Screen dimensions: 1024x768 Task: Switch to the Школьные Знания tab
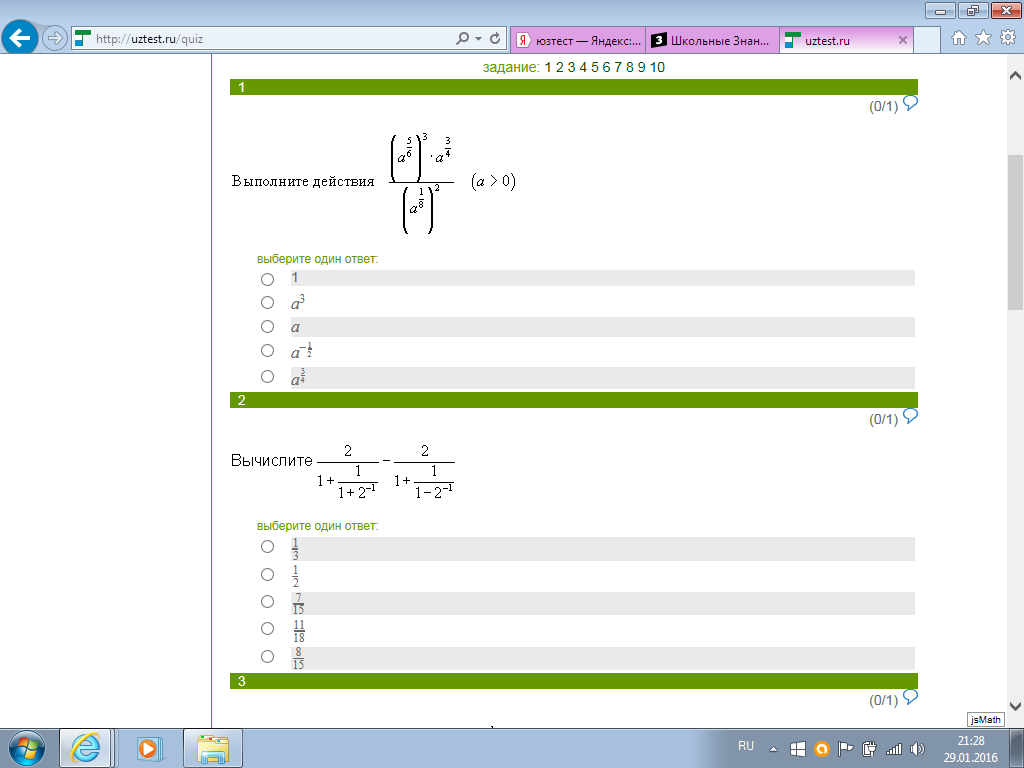(710, 41)
